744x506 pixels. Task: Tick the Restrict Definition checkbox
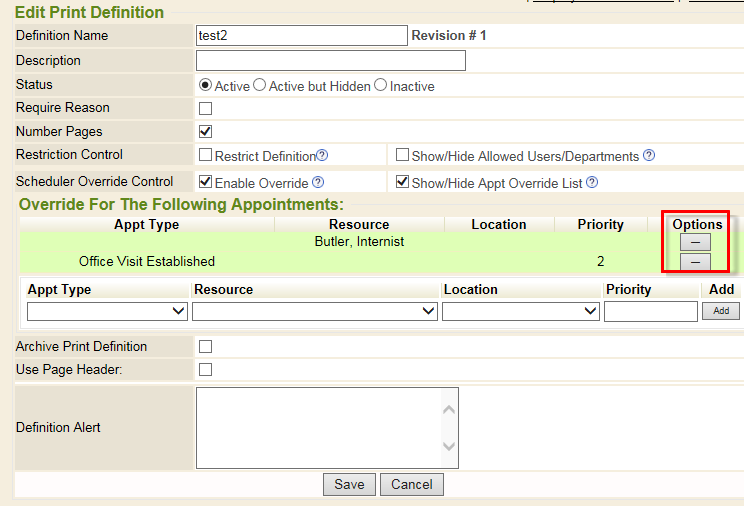coord(206,155)
